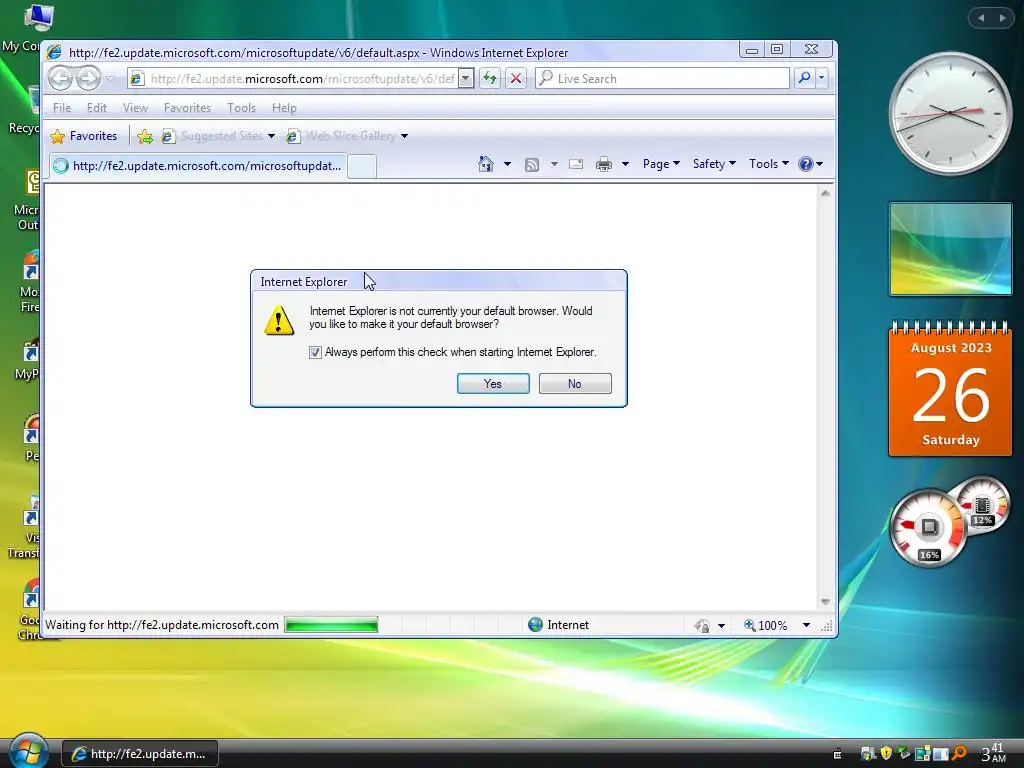The height and width of the screenshot is (768, 1024).
Task: Click the taskbar Internet Explorer button
Action: (x=140, y=754)
